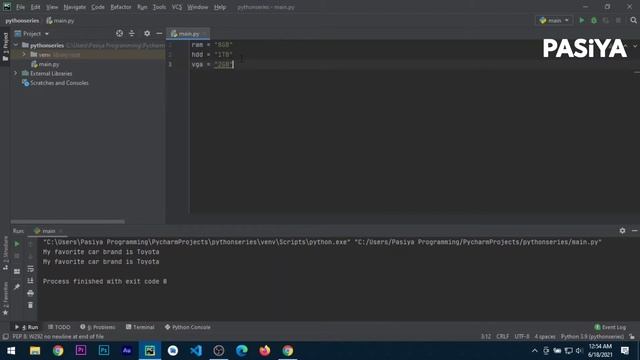Open the Python Console tool window
The height and width of the screenshot is (360, 640).
point(187,327)
